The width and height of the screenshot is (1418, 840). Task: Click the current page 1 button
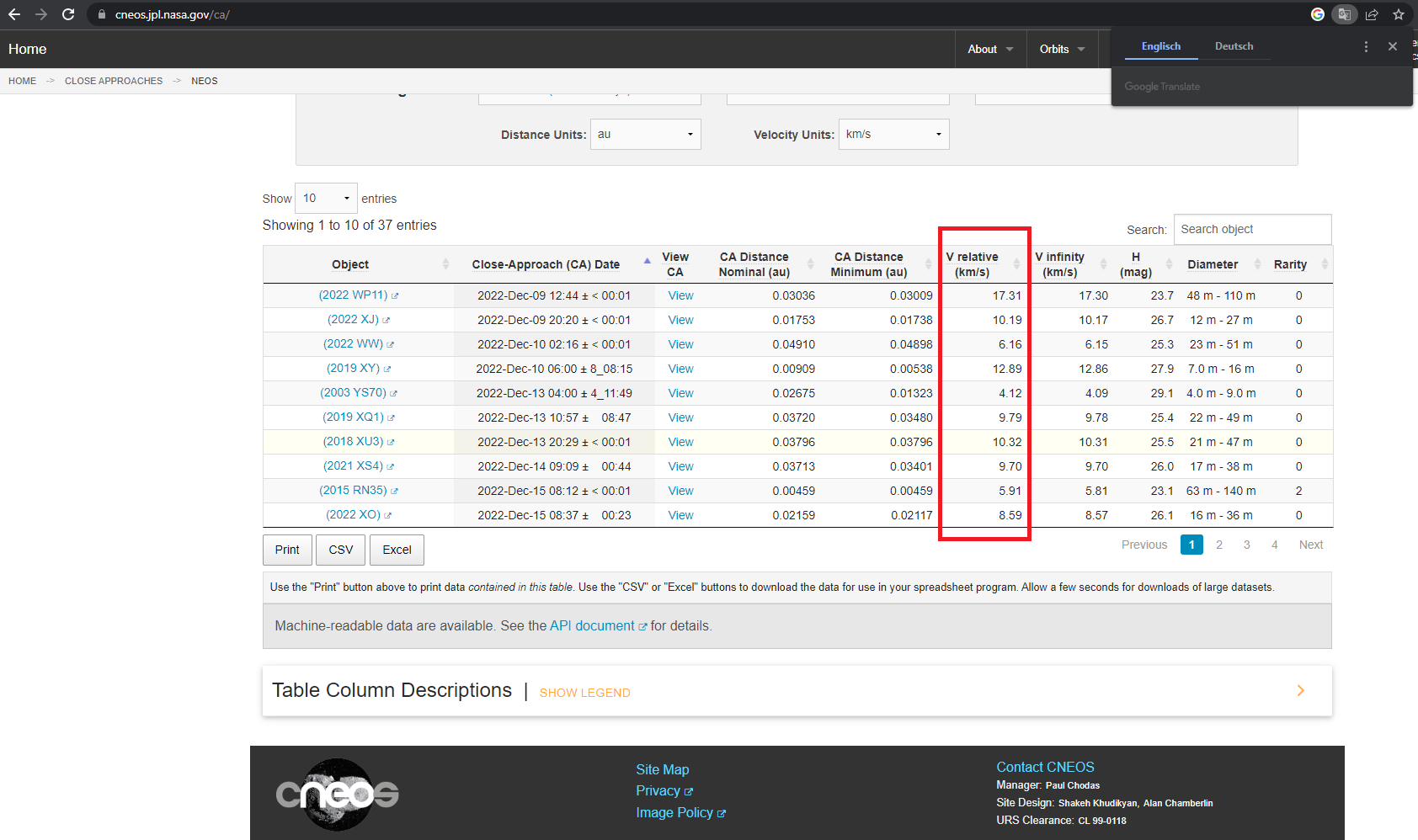tap(1191, 545)
